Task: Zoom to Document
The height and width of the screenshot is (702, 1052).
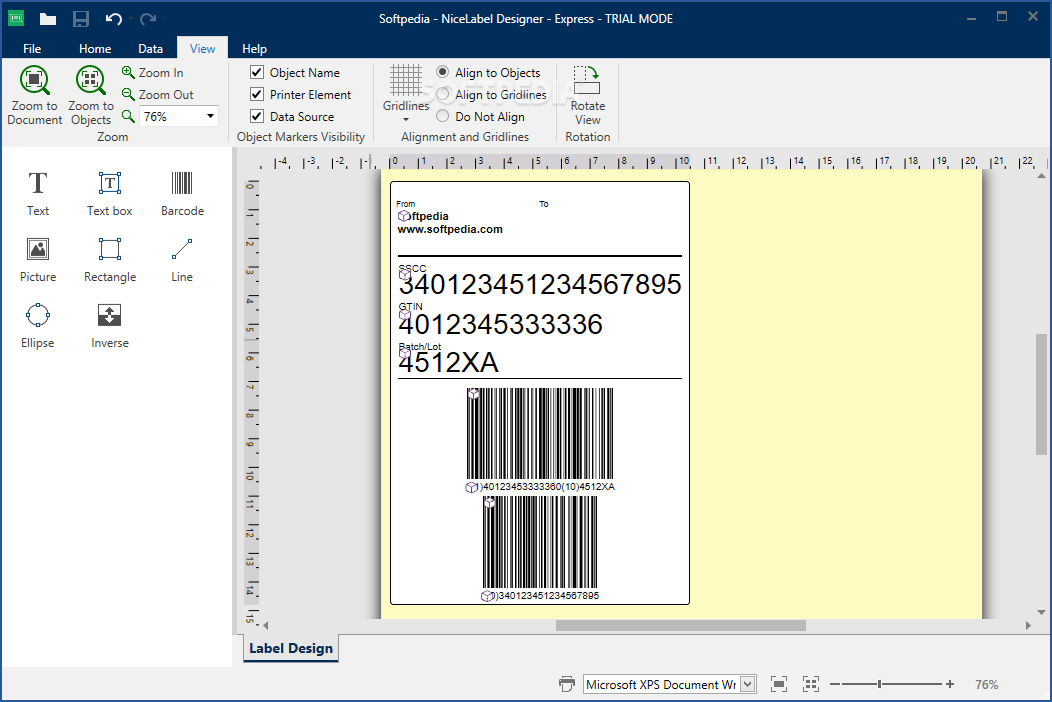Action: coord(34,95)
